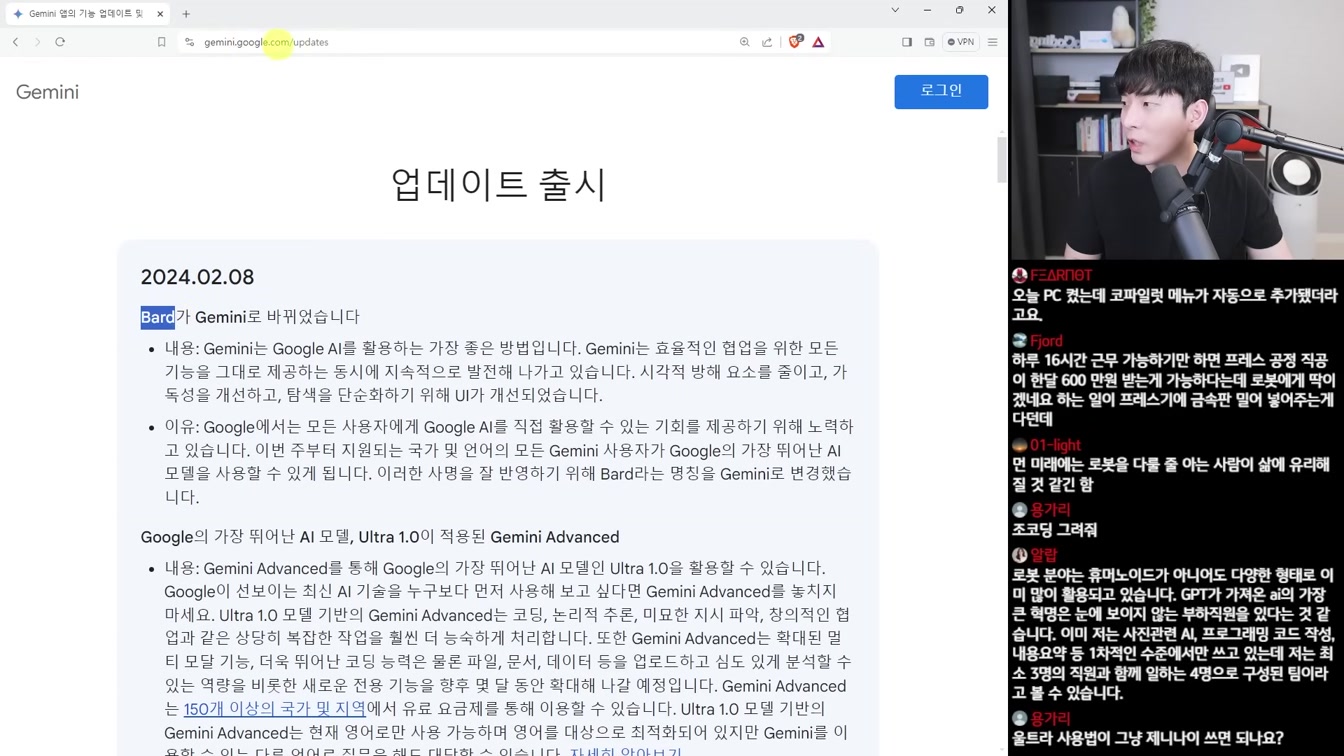Minimize the browser window

(x=927, y=10)
